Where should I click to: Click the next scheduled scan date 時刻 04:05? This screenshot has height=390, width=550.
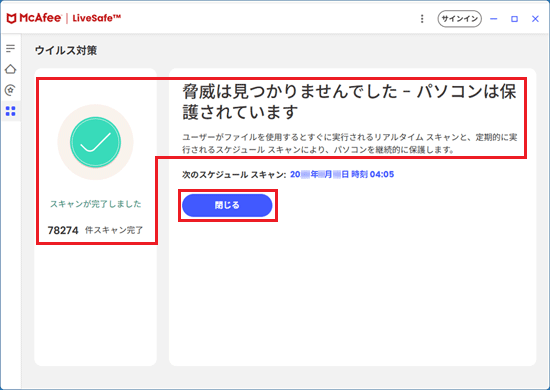coord(342,174)
